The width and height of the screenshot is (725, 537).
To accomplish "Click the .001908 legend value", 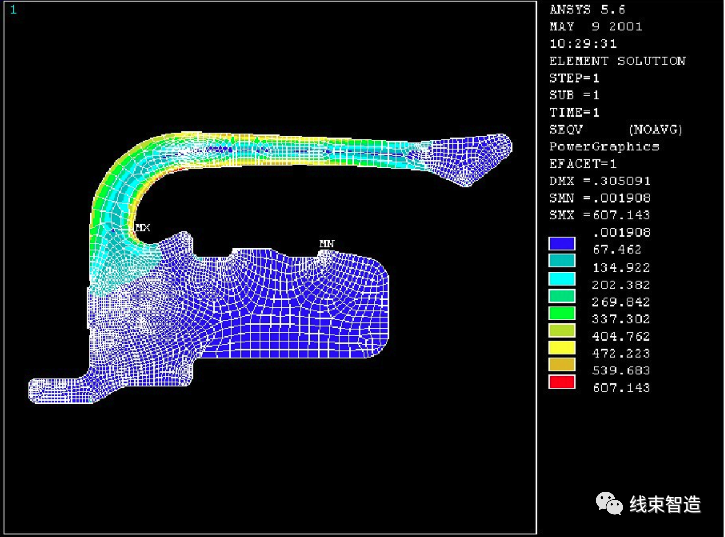I will pos(621,232).
